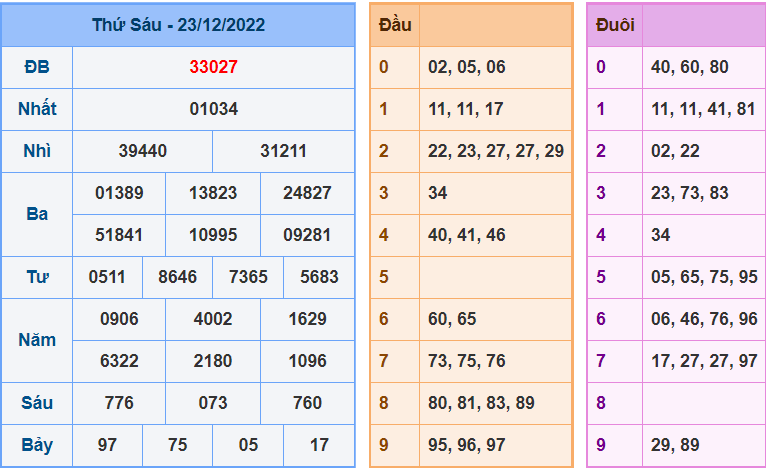Select Ba prize number 01389
Image resolution: width=766 pixels, height=468 pixels.
point(119,193)
